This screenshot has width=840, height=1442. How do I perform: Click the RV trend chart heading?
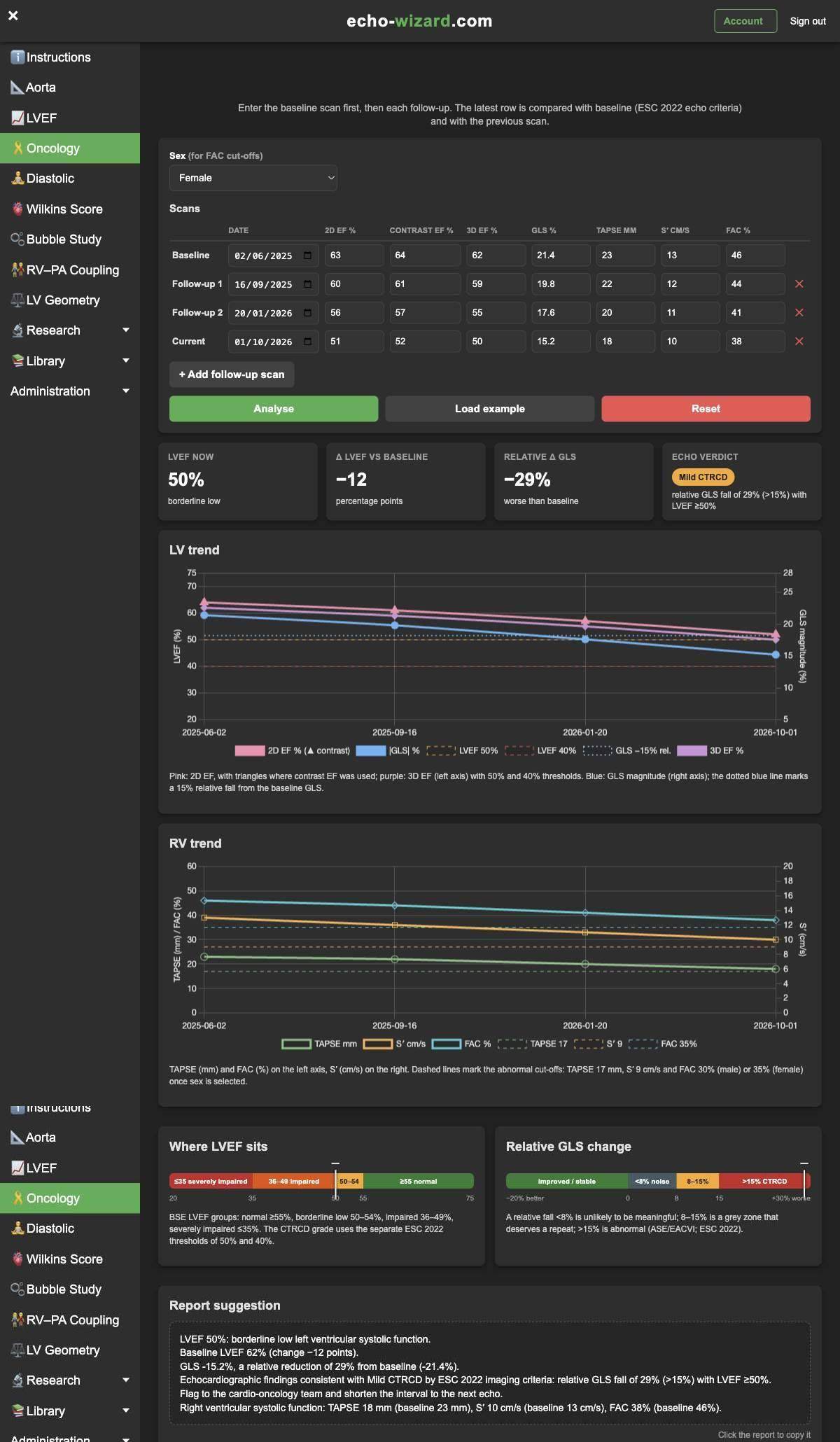tap(195, 843)
